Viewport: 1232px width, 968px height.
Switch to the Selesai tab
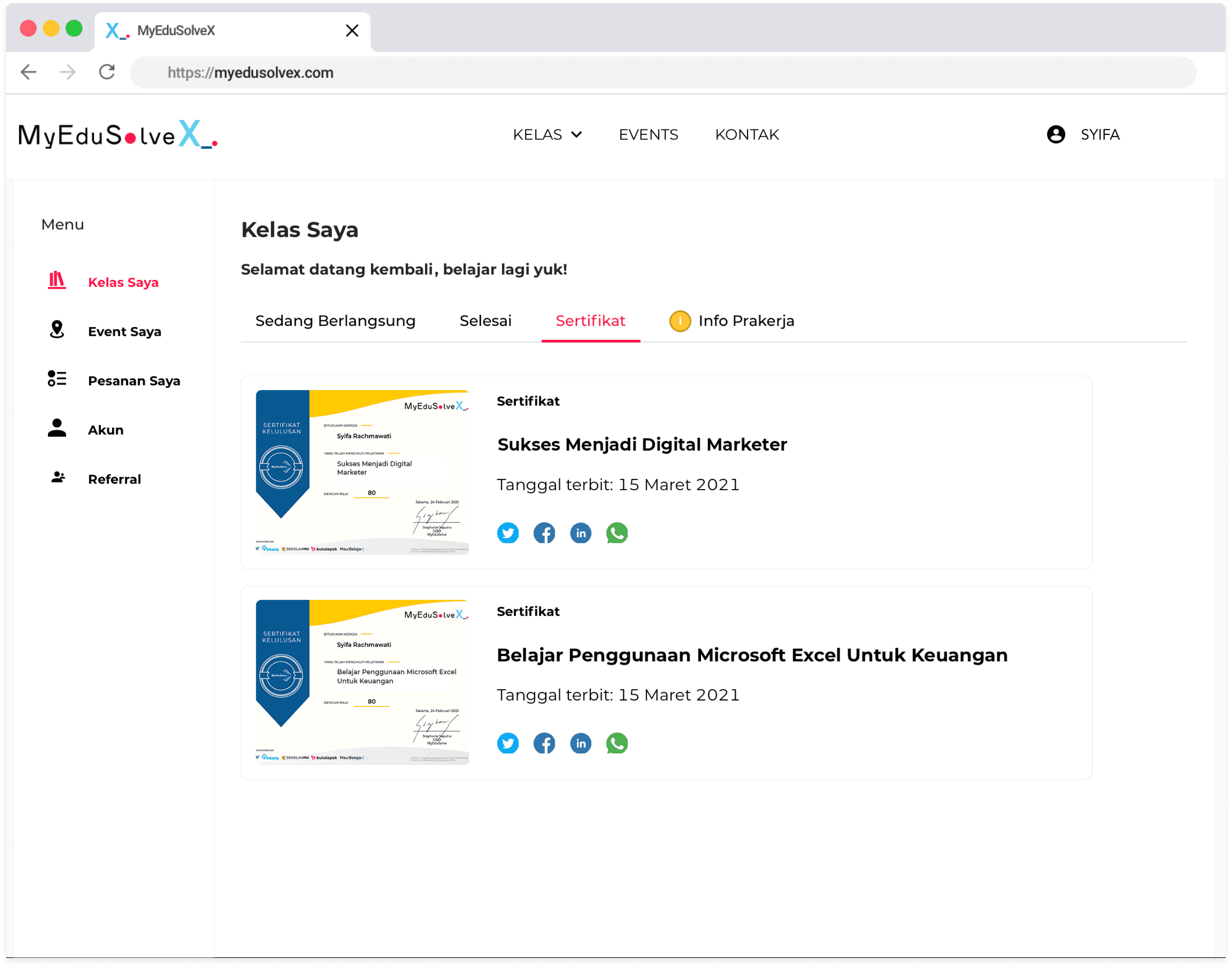(x=485, y=321)
